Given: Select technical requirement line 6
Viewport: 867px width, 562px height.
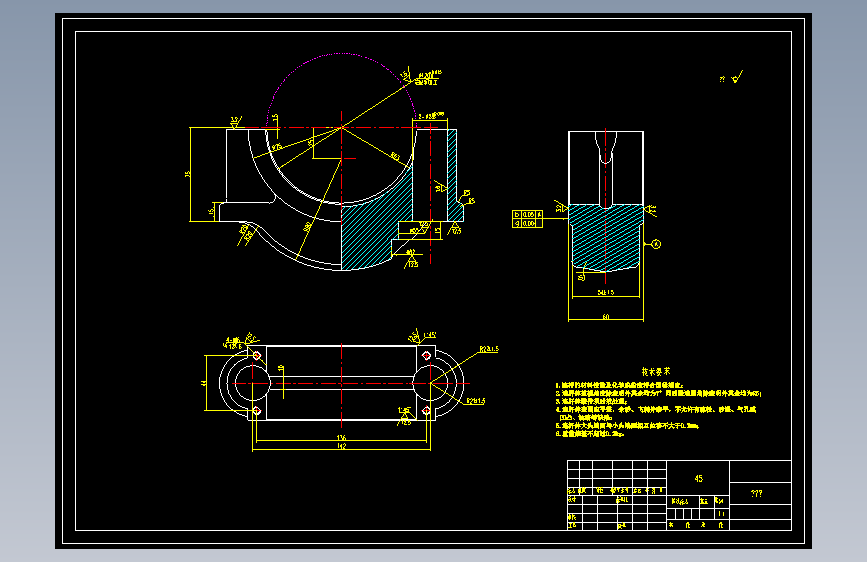Looking at the screenshot, I should (589, 434).
